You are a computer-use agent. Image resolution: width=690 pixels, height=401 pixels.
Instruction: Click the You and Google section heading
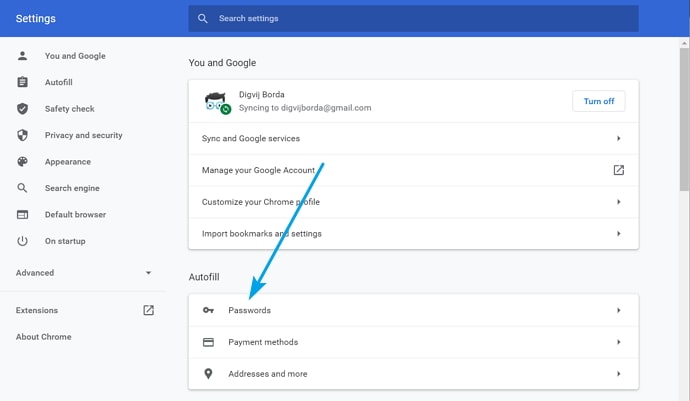pyautogui.click(x=222, y=63)
